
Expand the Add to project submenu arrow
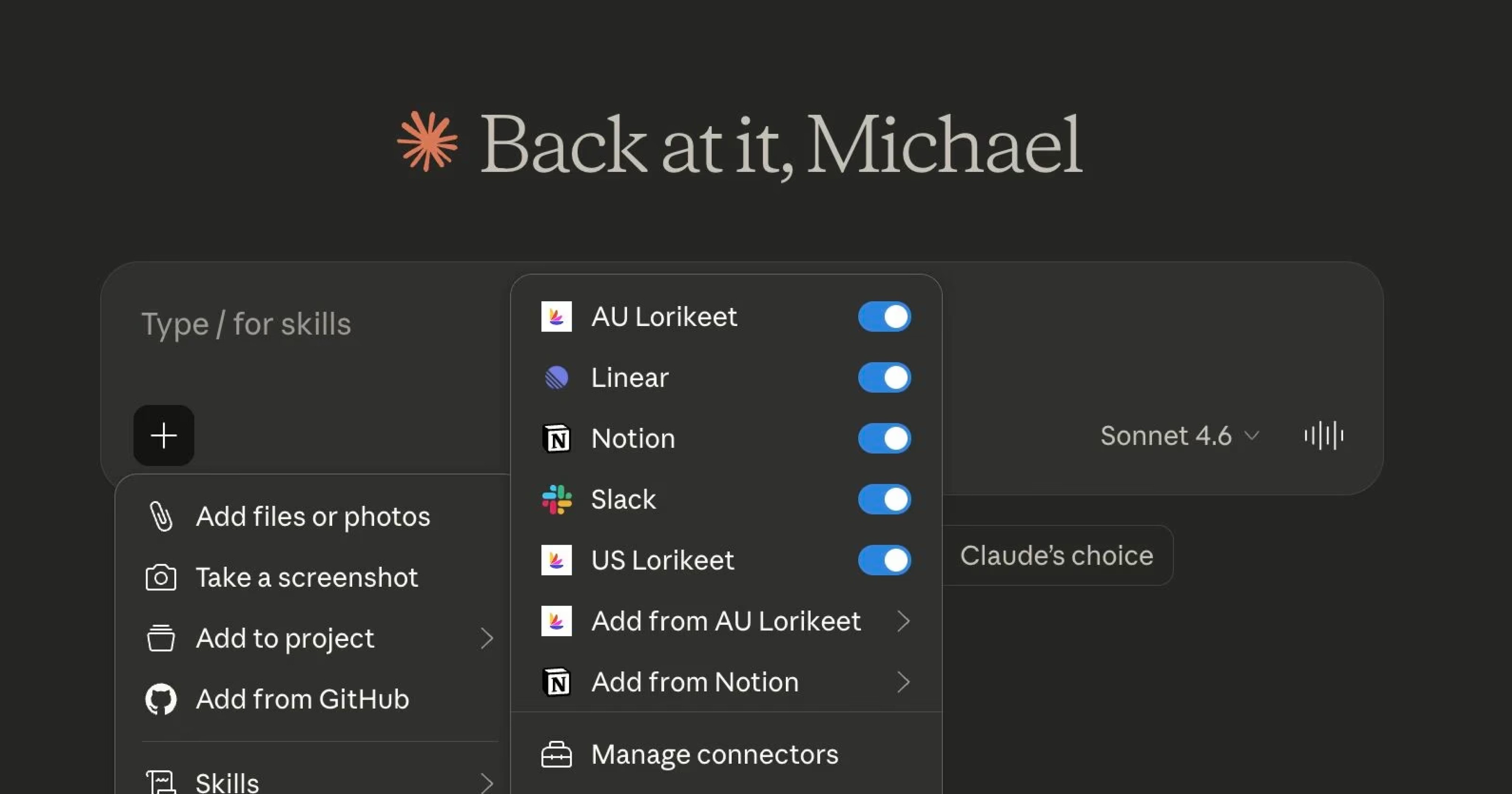pos(486,638)
